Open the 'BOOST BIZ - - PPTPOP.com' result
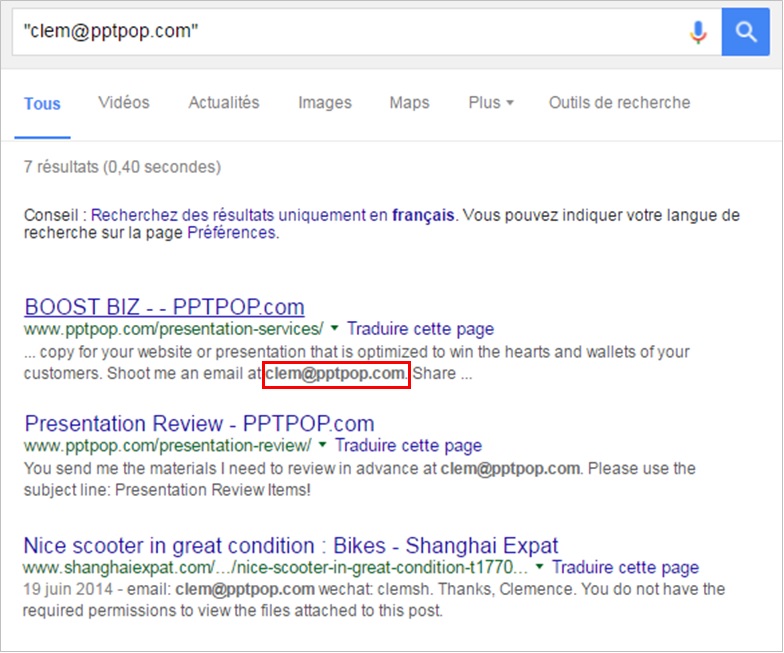784x653 pixels. click(164, 306)
